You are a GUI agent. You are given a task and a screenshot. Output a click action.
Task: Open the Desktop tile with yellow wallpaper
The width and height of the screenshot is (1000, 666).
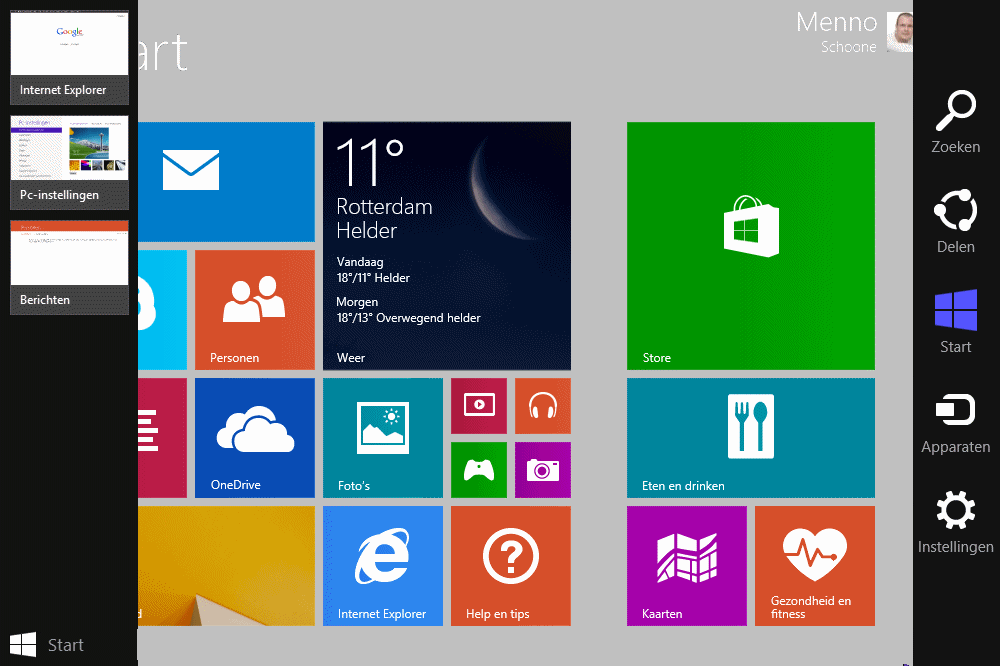226,566
